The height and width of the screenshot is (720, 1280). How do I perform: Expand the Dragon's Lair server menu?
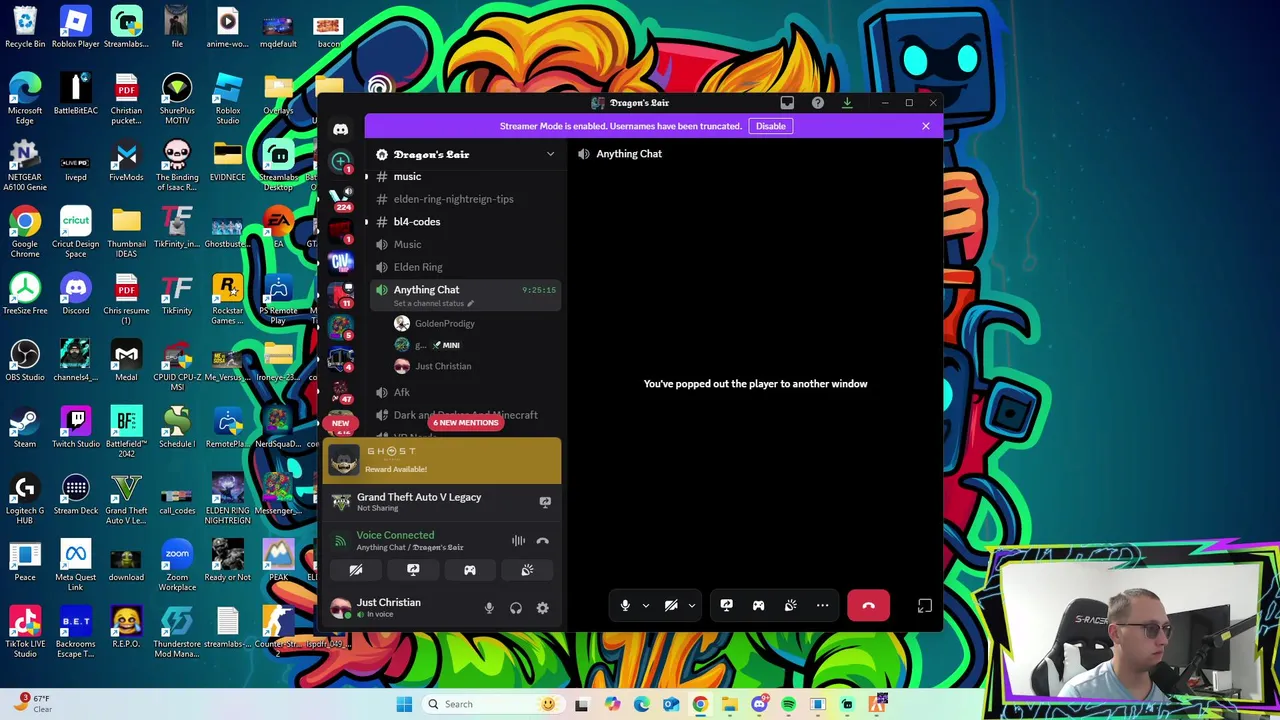464,155
